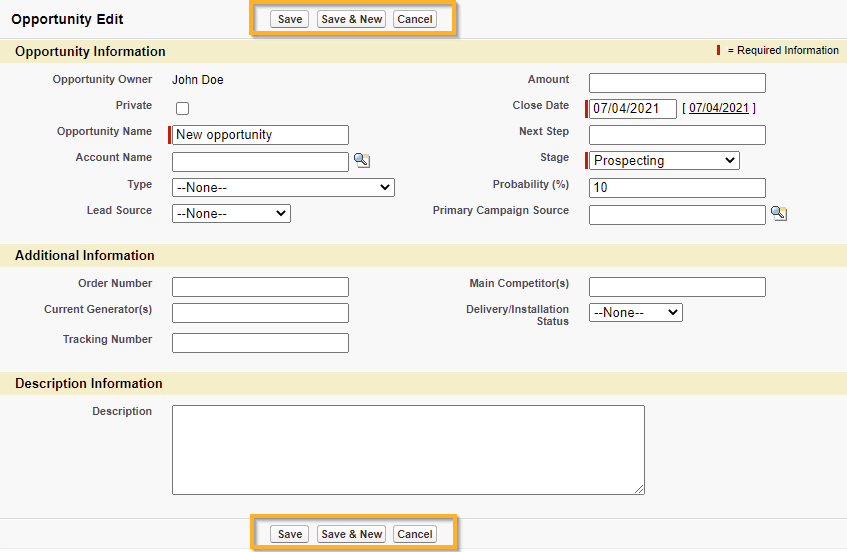Click the Main Competitor(s) input field

pyautogui.click(x=677, y=288)
